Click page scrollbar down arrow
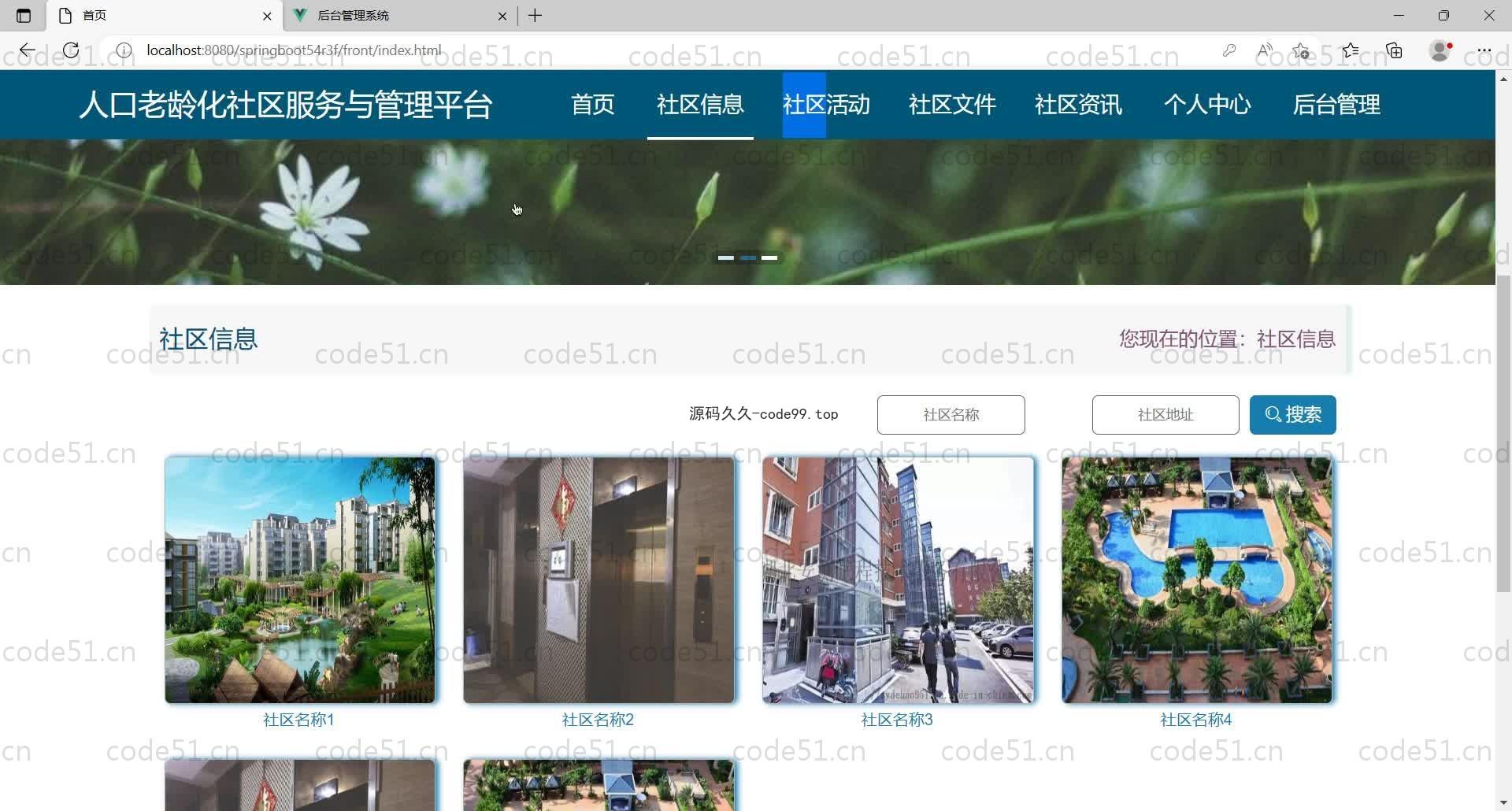The width and height of the screenshot is (1512, 811). [1503, 803]
